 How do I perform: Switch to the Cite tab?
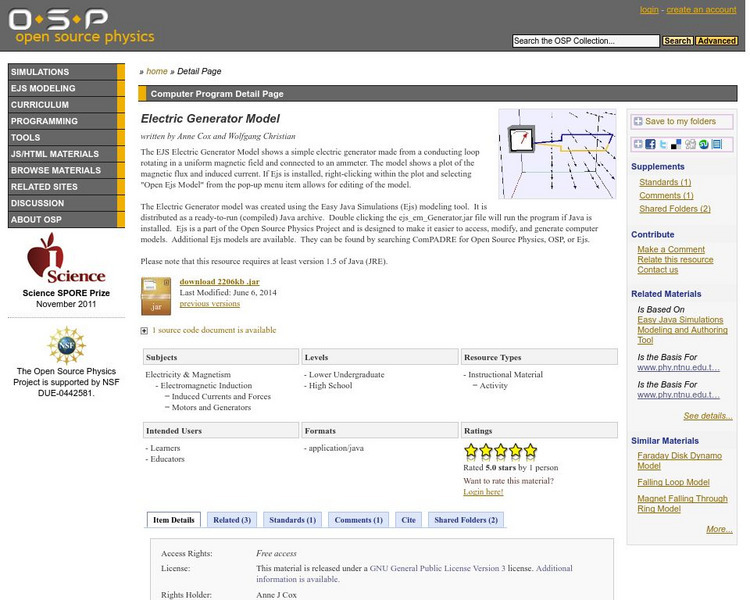(x=408, y=520)
